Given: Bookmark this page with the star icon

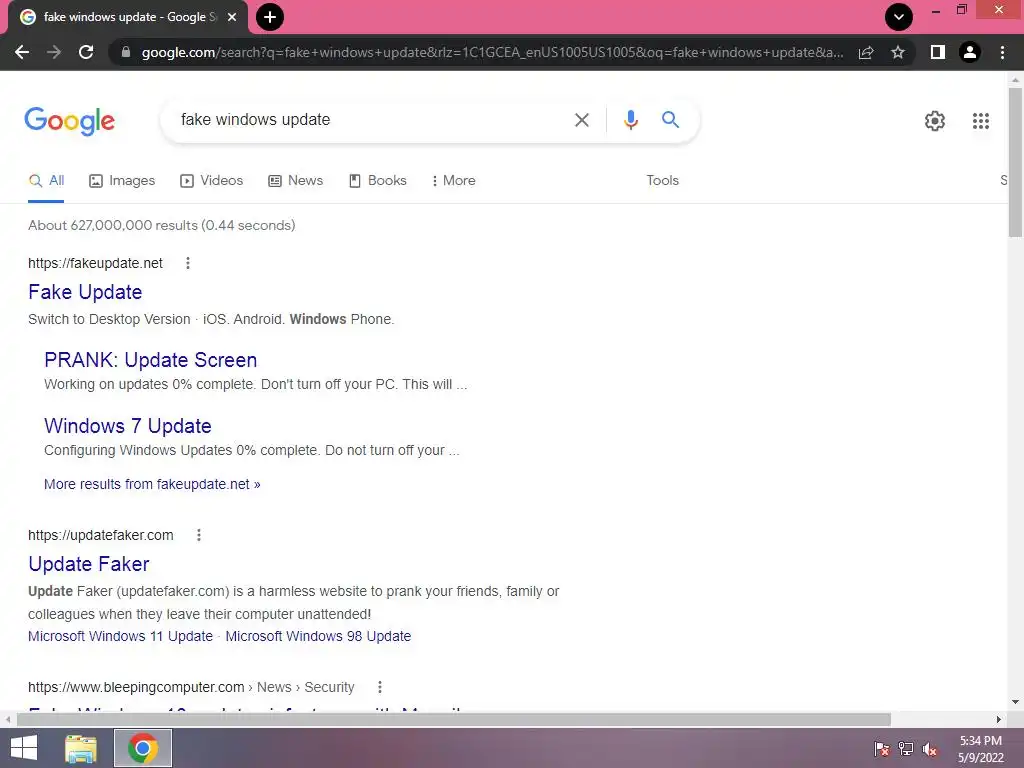Looking at the screenshot, I should [898, 52].
